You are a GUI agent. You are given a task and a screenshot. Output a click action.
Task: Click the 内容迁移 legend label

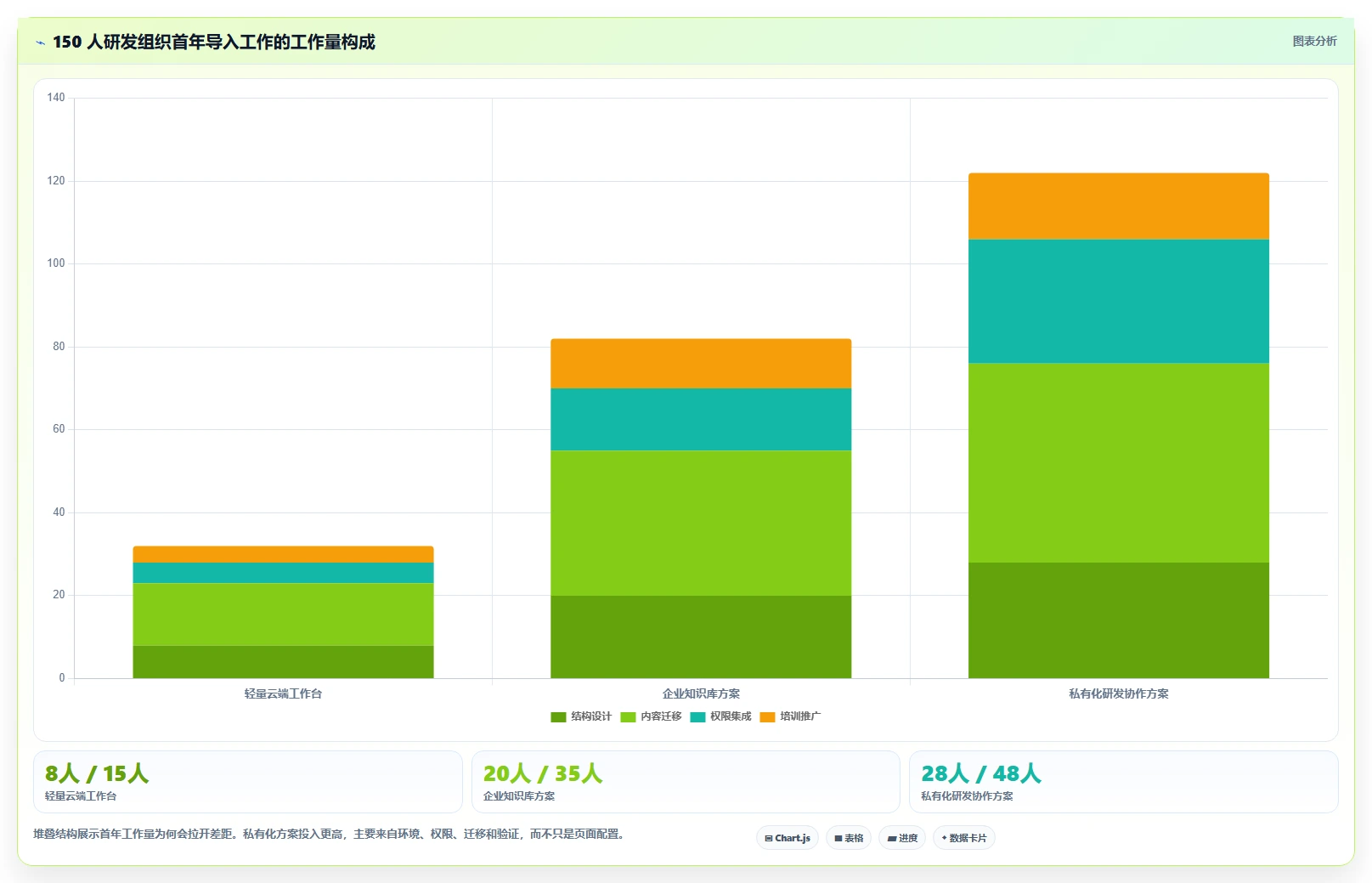[661, 716]
